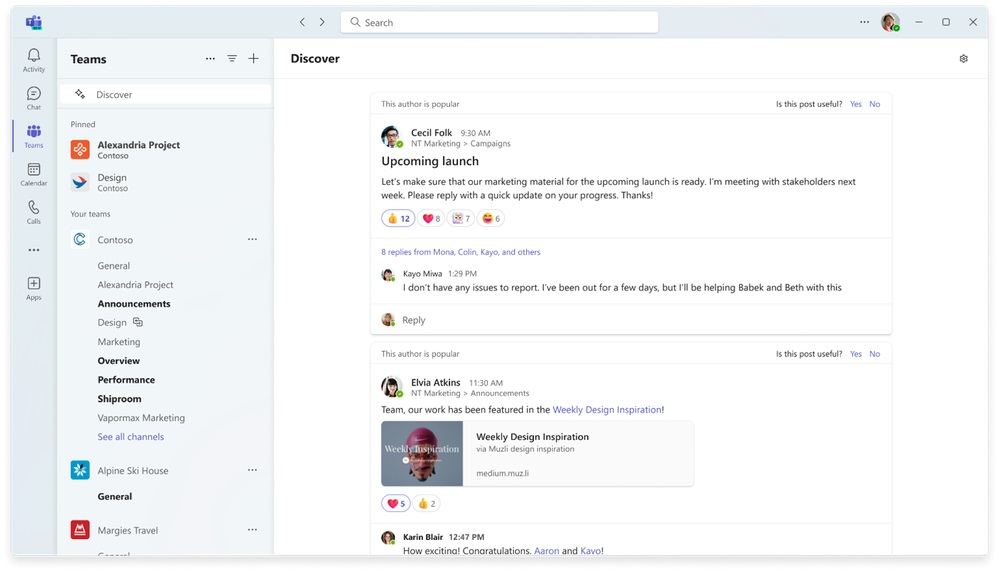The image size is (1000, 571).
Task: Toggle thumbs up reaction with 12 likes
Action: [398, 218]
